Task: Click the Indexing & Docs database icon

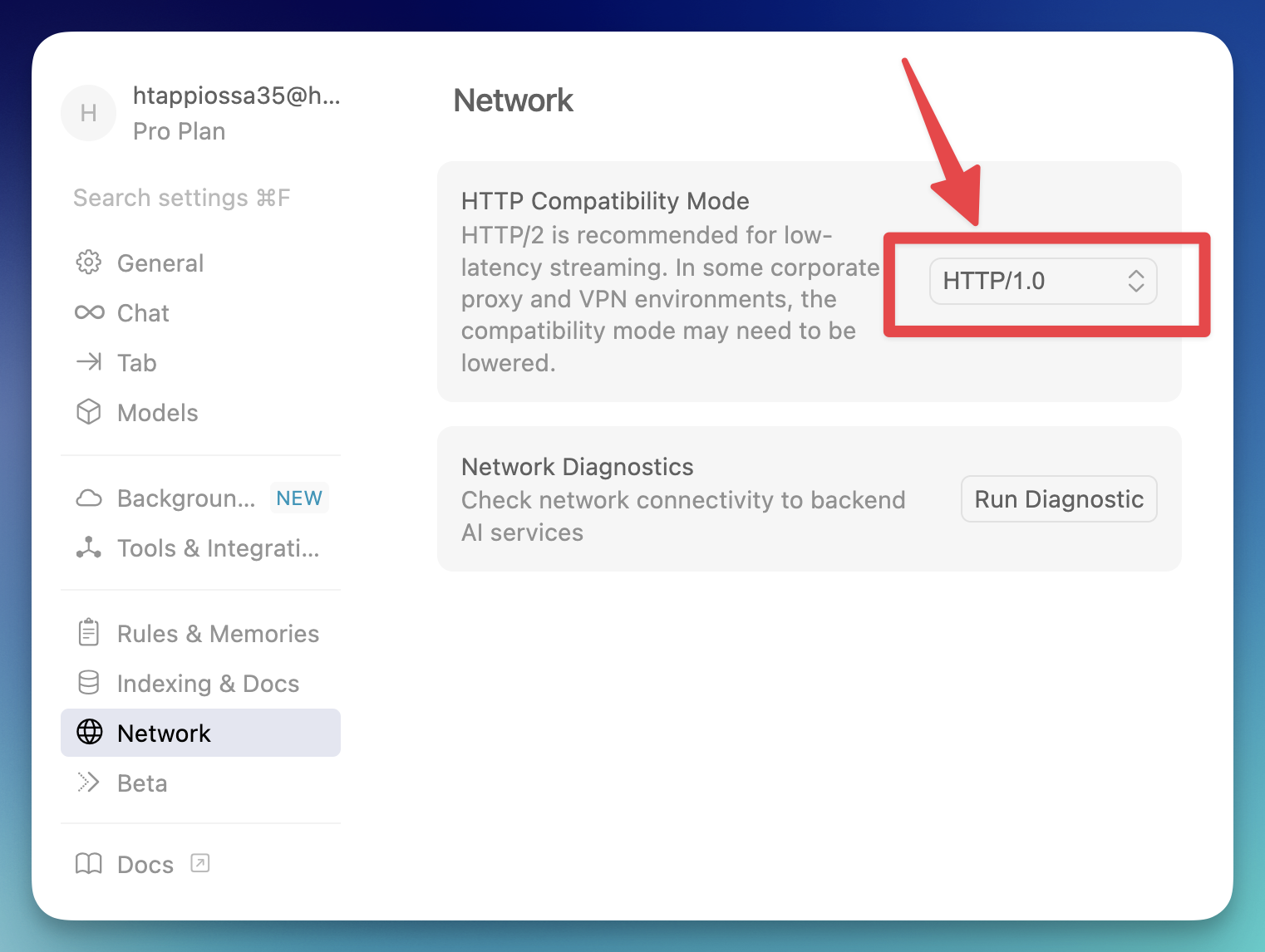Action: 89,683
